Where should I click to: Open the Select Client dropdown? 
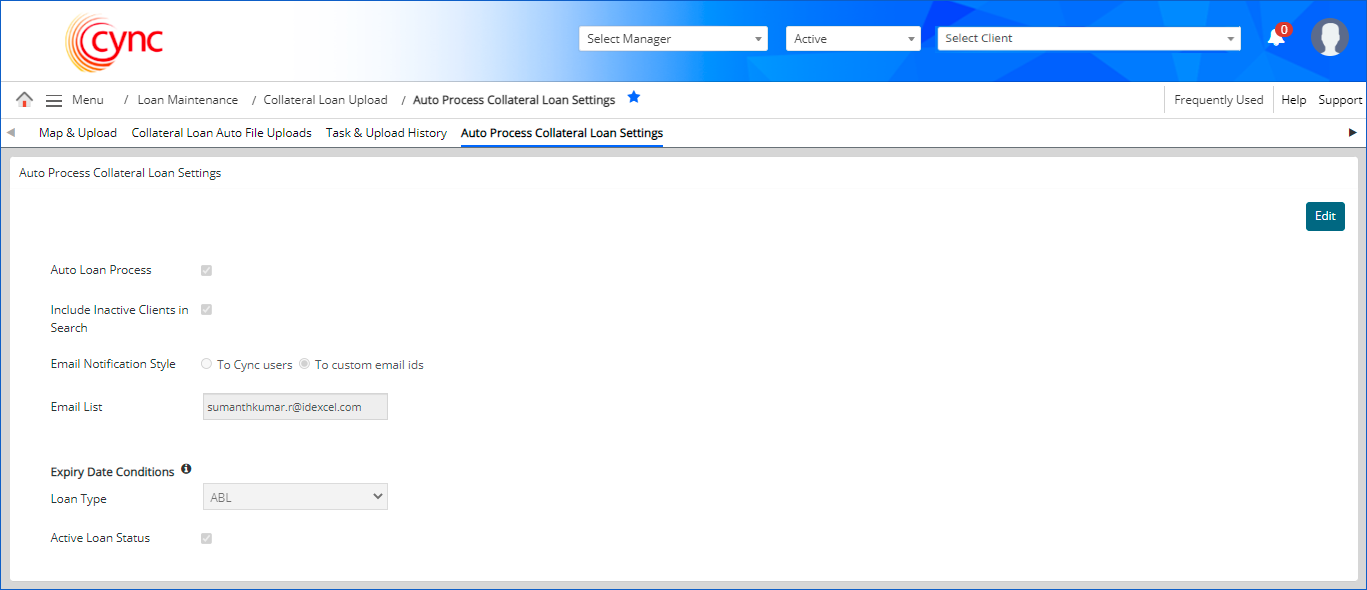[x=1088, y=39]
